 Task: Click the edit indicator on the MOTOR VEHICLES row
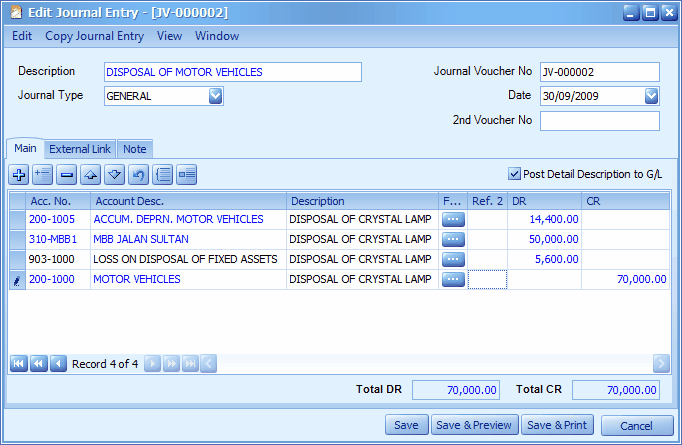[x=17, y=280]
